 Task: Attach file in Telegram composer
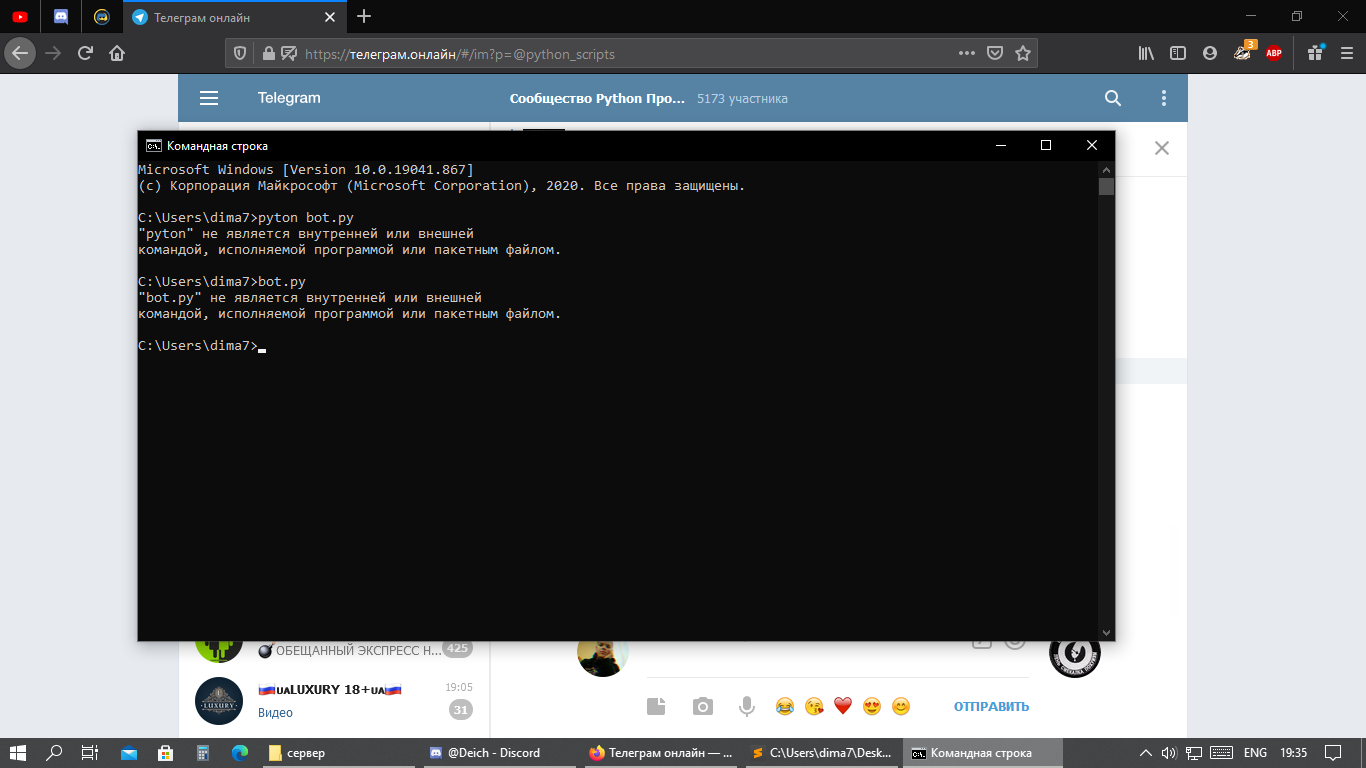[656, 707]
